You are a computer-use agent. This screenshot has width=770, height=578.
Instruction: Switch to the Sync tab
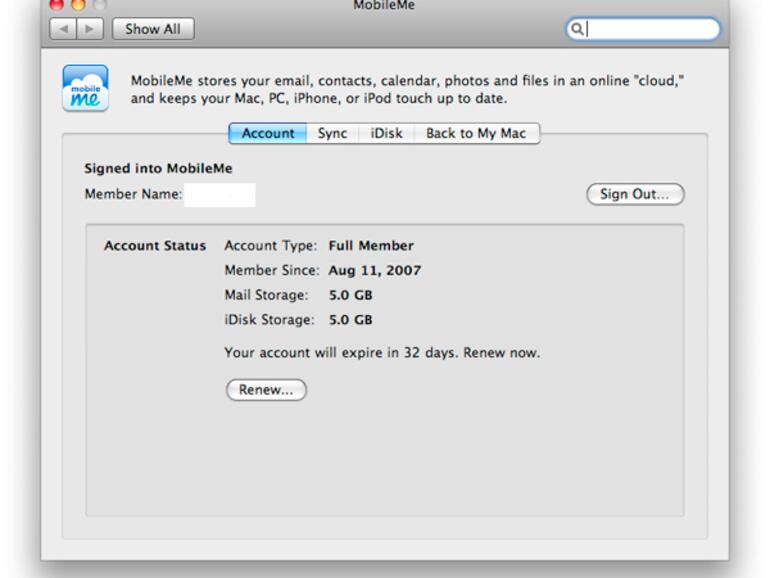coord(332,133)
